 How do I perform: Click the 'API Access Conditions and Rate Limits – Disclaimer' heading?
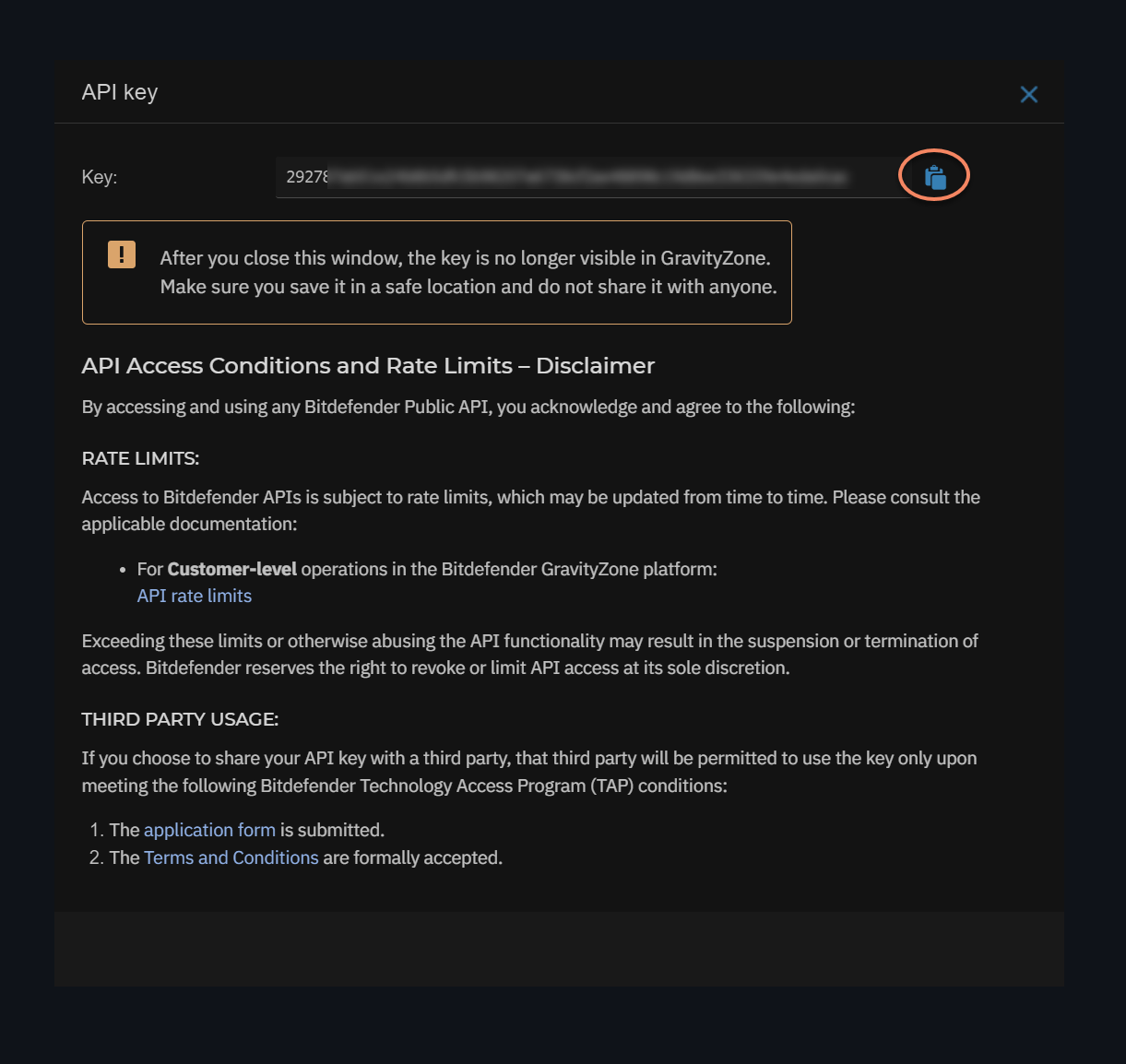click(368, 366)
